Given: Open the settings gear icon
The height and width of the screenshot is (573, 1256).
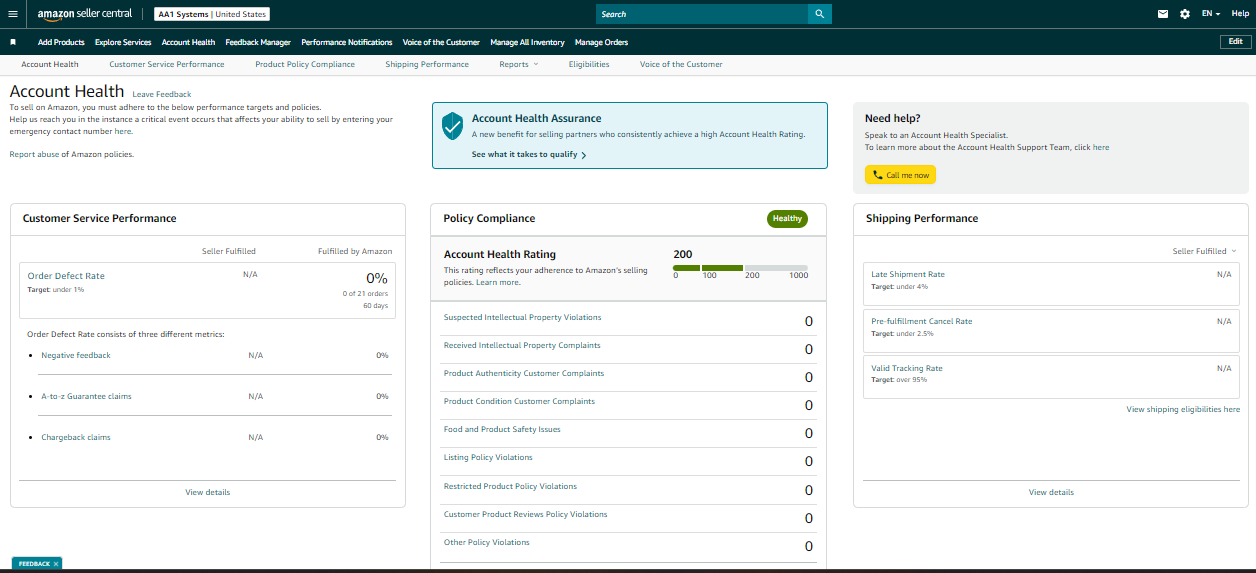Looking at the screenshot, I should click(1185, 14).
